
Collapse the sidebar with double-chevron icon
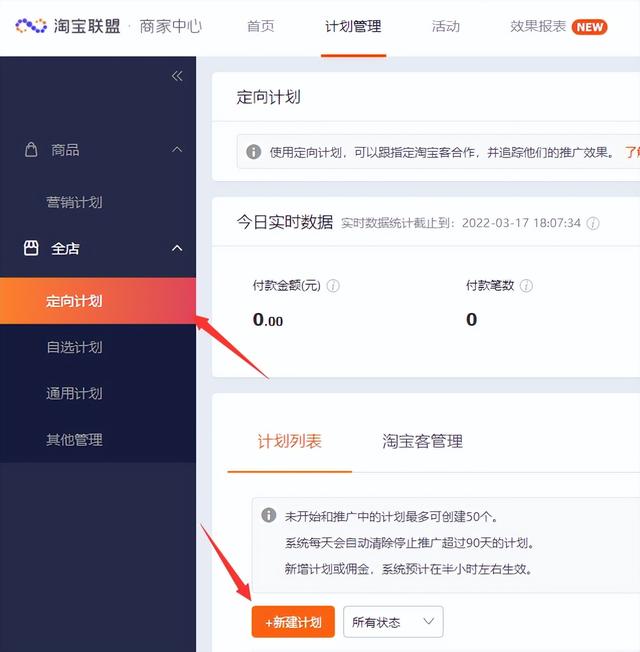(x=177, y=76)
